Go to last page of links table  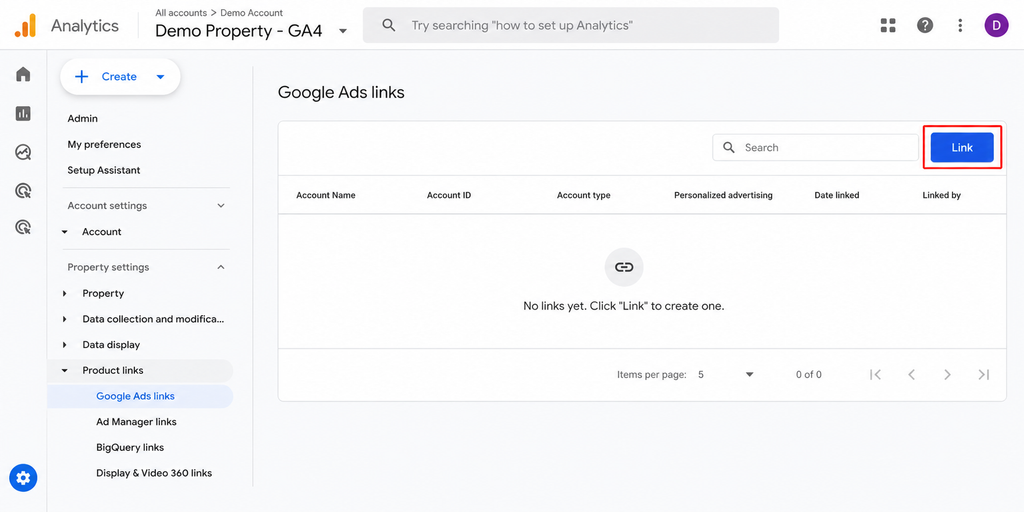click(984, 375)
